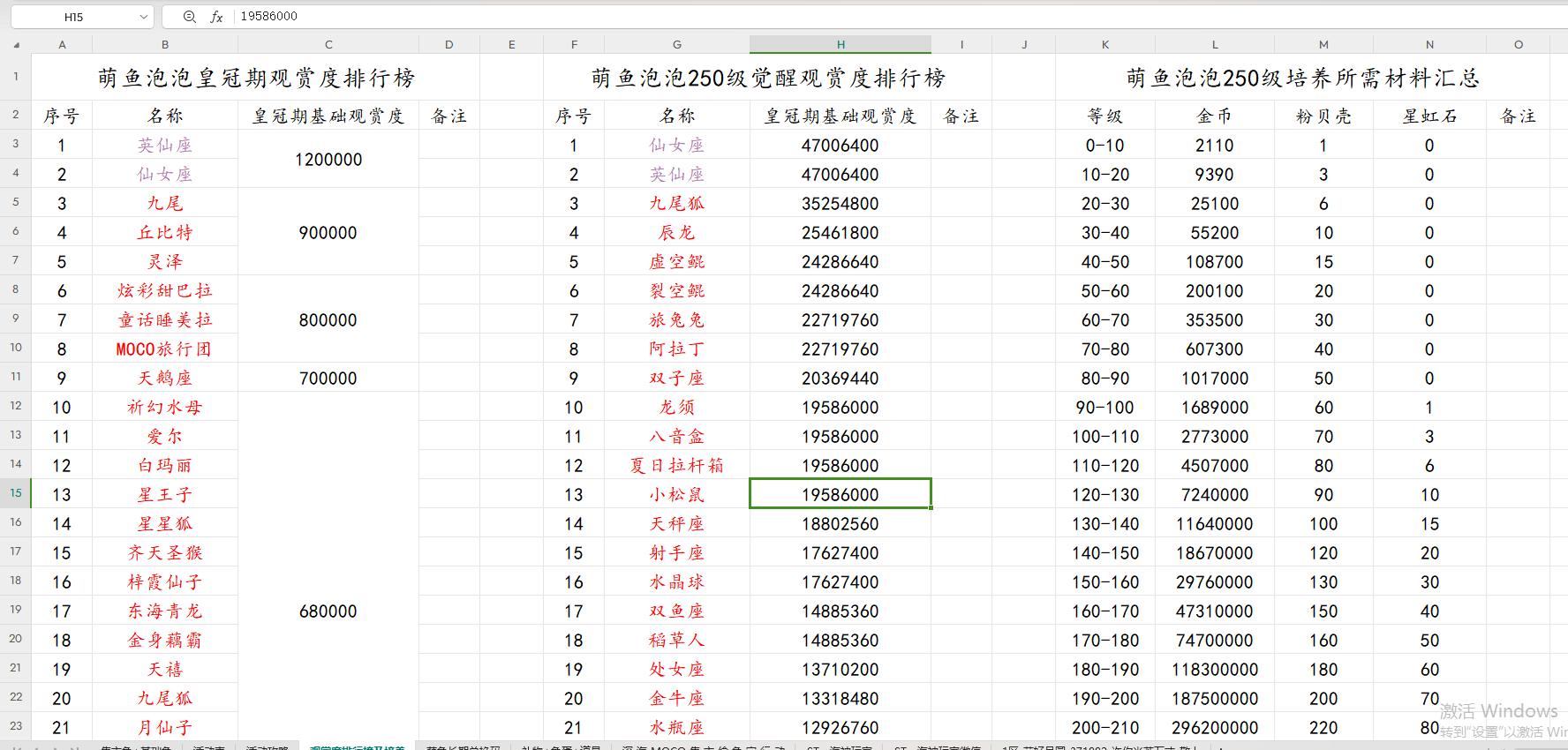The height and width of the screenshot is (750, 1568).
Task: Click the merged cell showing 800000
Action: 328,319
